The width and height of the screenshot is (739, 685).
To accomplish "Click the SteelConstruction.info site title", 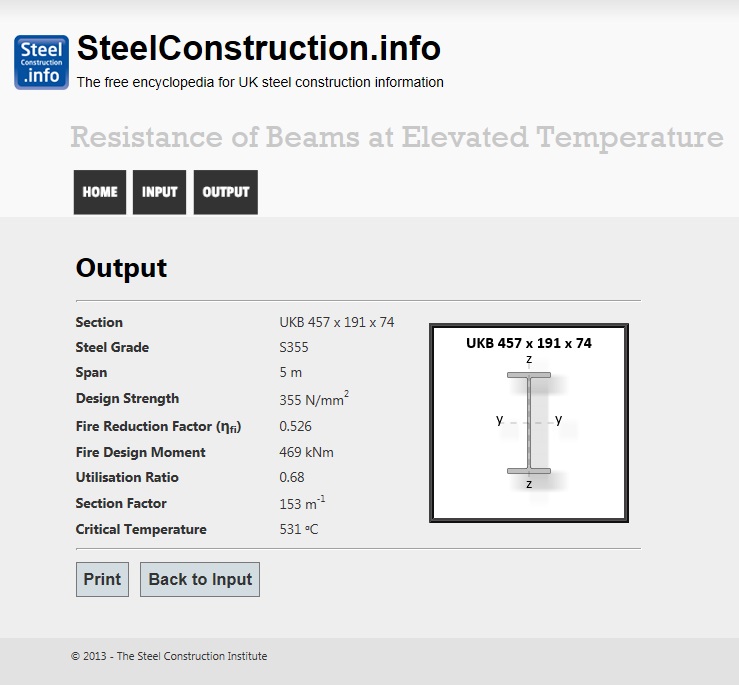I will tap(259, 48).
